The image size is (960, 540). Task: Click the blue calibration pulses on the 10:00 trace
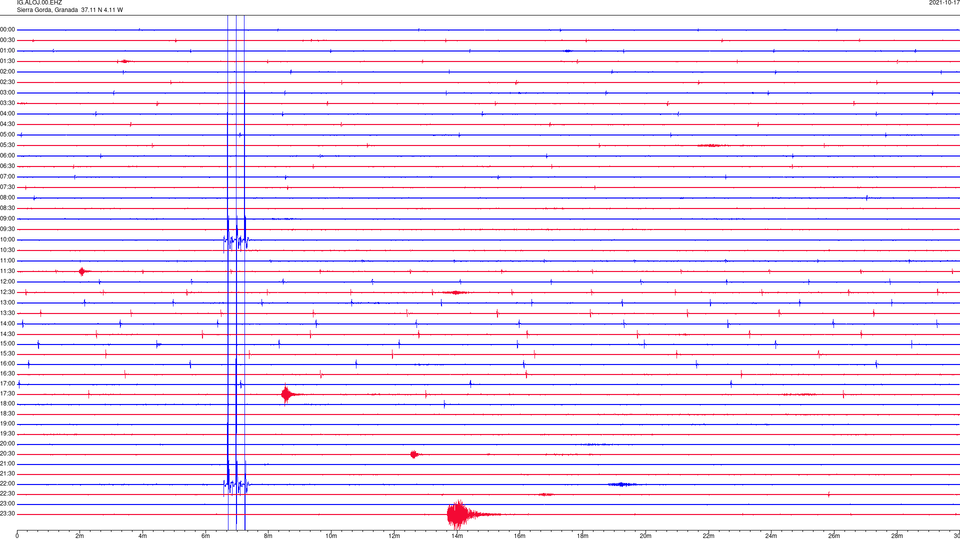coord(236,240)
